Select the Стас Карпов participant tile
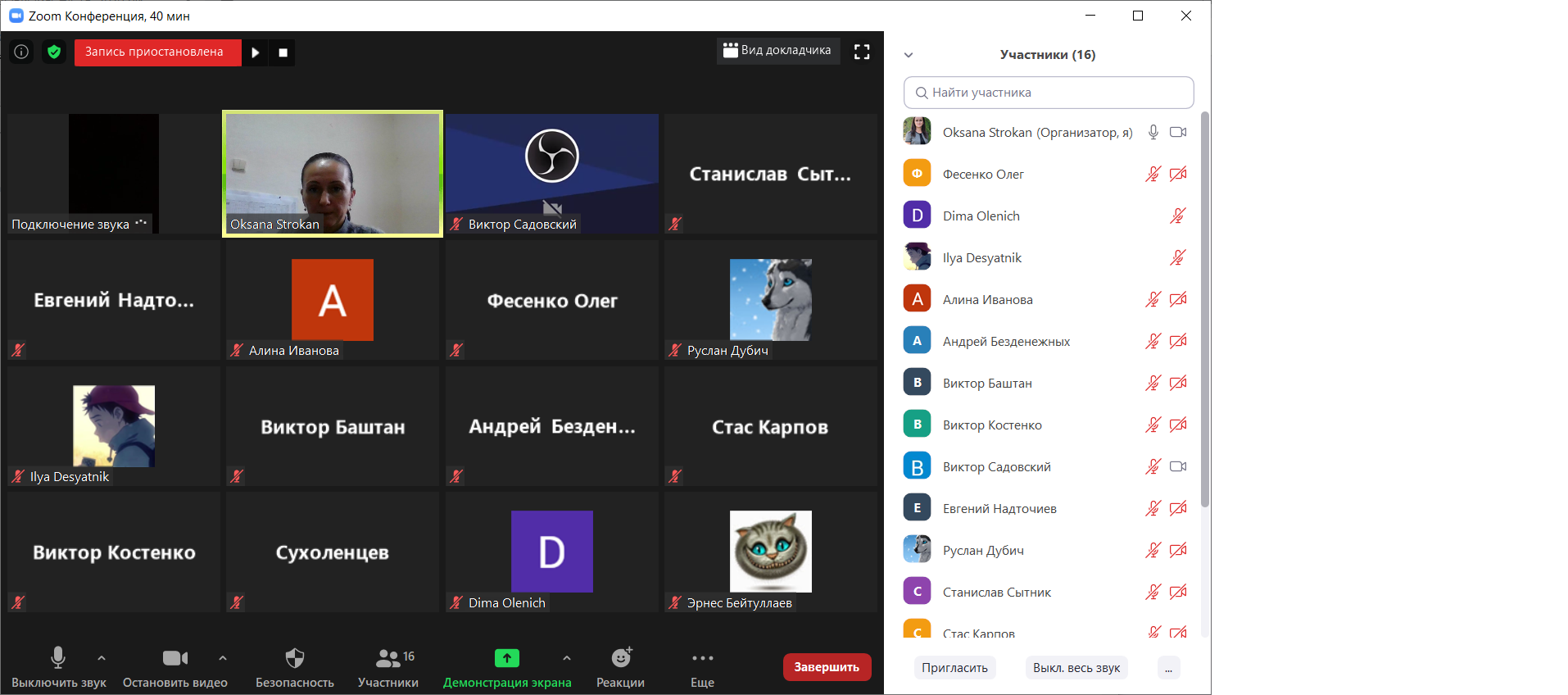Image resolution: width=1568 pixels, height=695 pixels. click(771, 426)
